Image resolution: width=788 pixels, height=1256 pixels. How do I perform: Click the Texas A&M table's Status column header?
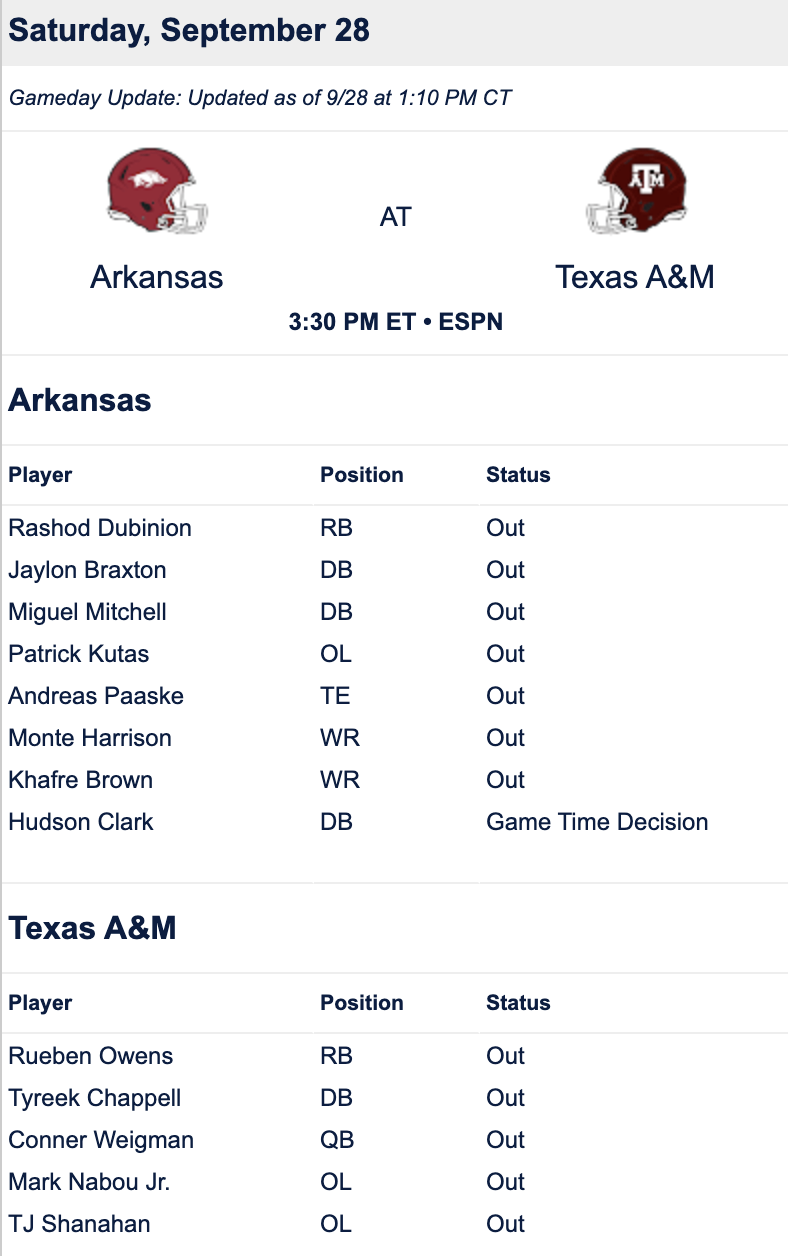tap(518, 1003)
